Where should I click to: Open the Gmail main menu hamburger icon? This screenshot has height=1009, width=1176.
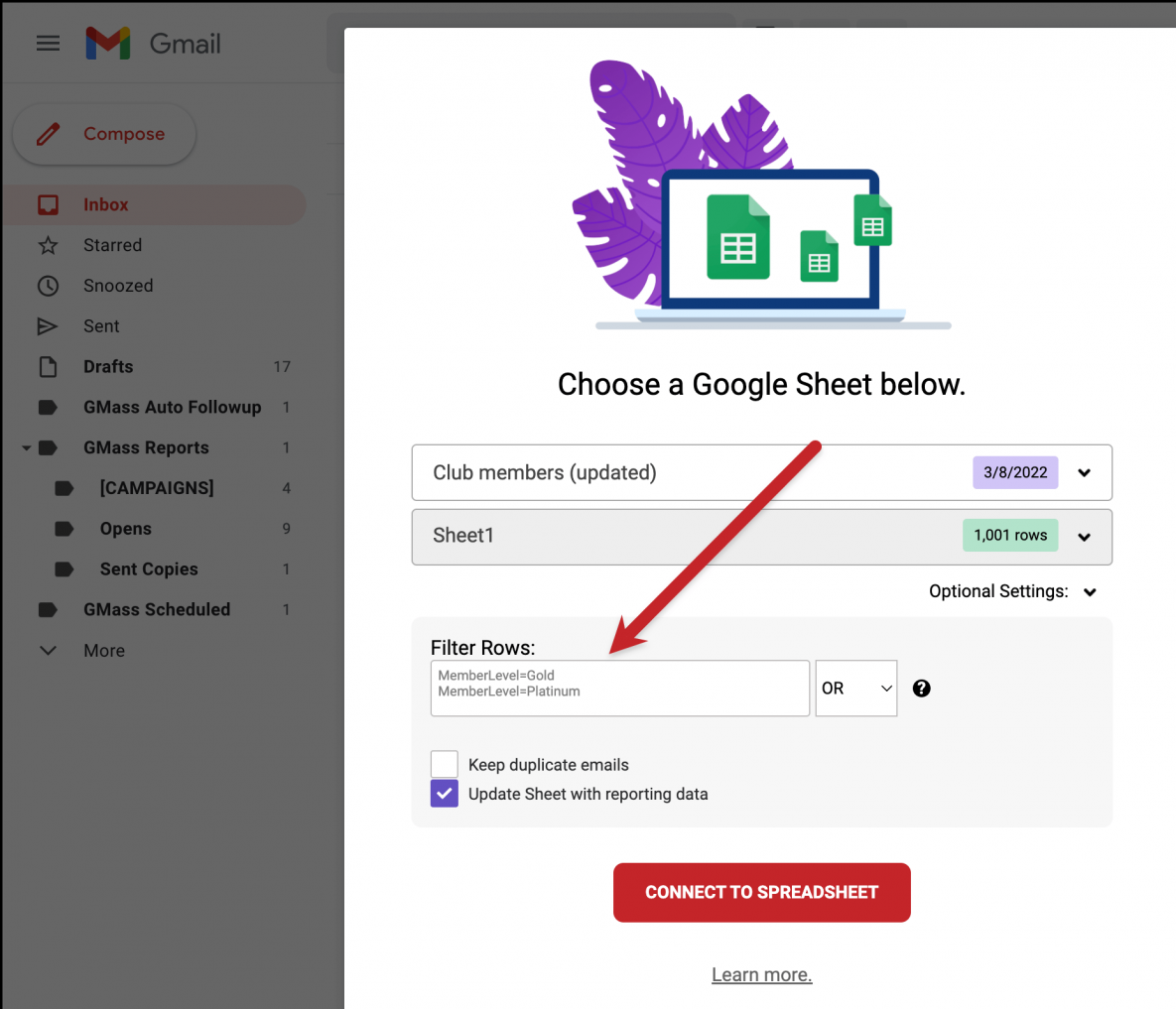(x=48, y=44)
